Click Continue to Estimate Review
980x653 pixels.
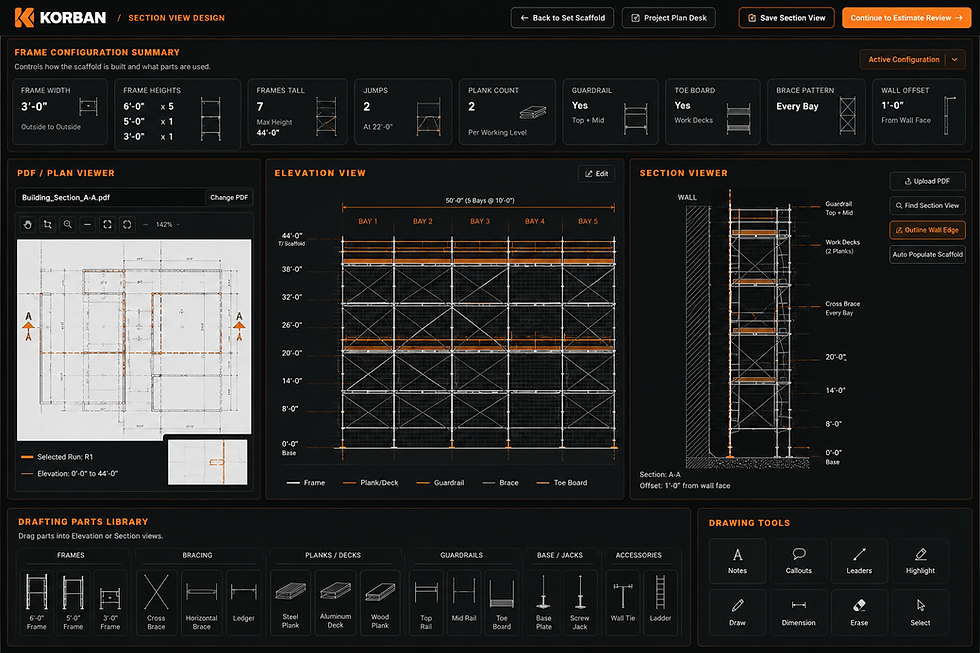pyautogui.click(x=906, y=18)
